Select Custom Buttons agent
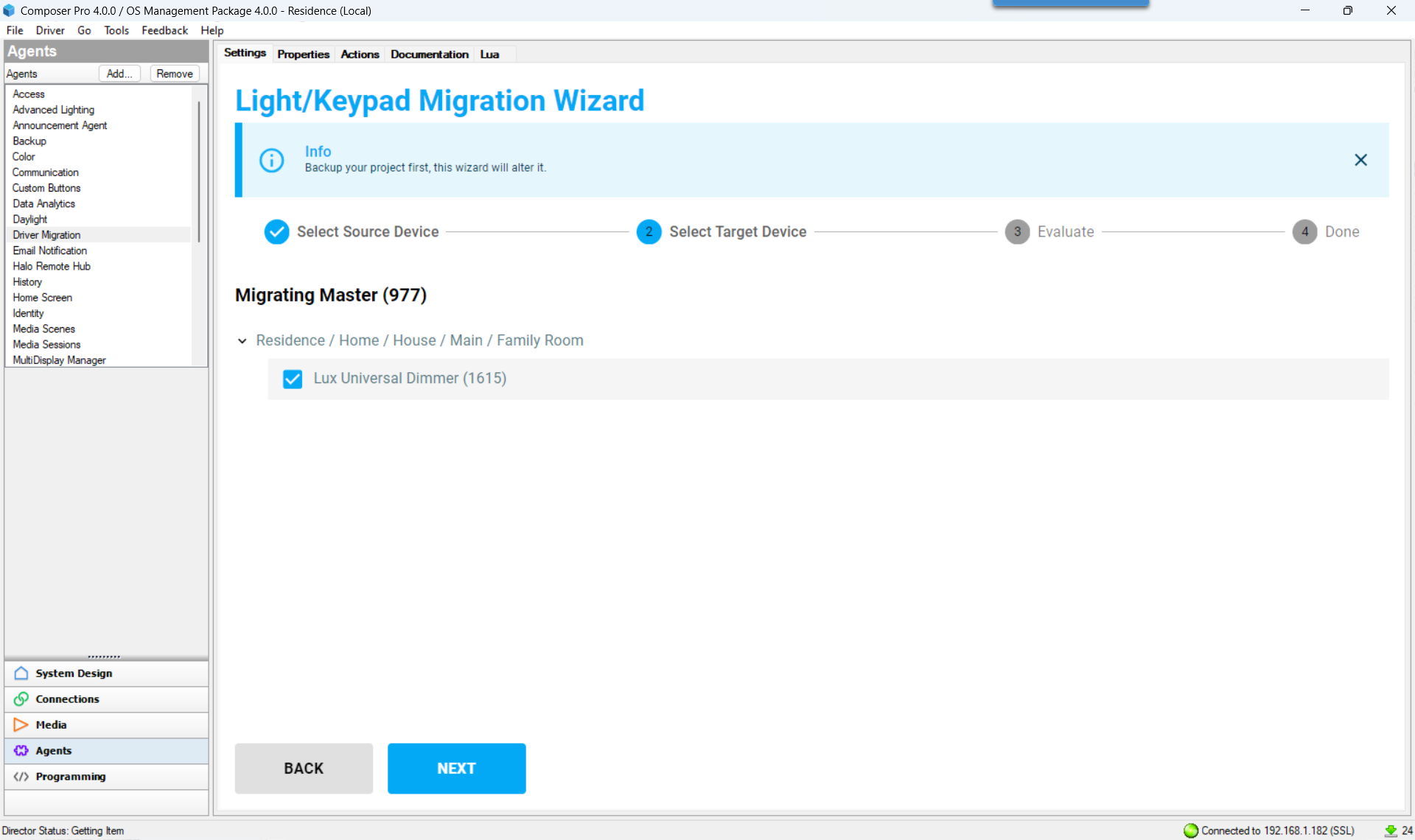This screenshot has width=1415, height=840. coord(46,188)
